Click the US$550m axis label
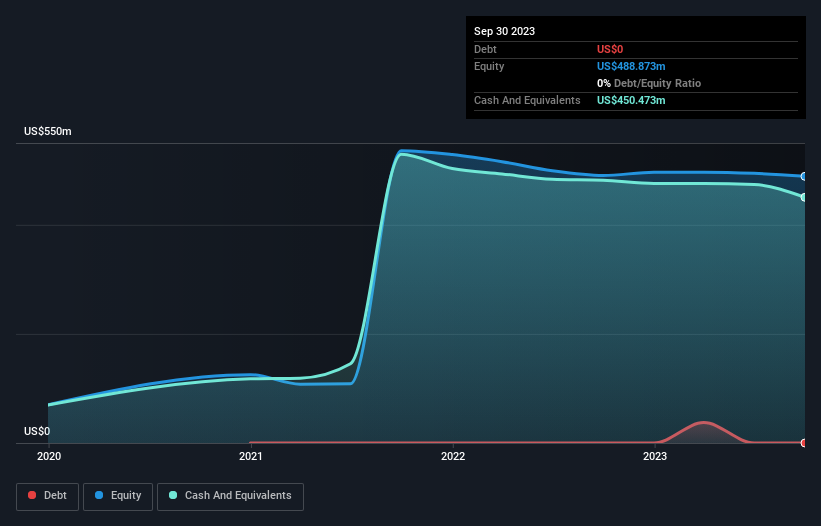821x526 pixels. pyautogui.click(x=48, y=131)
